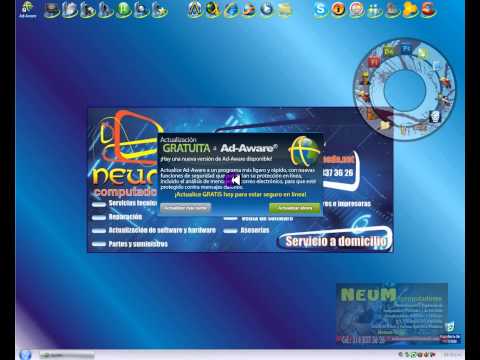480x360 pixels.
Task: Open the Ad-Aware desktop shortcut
Action: [27, 9]
